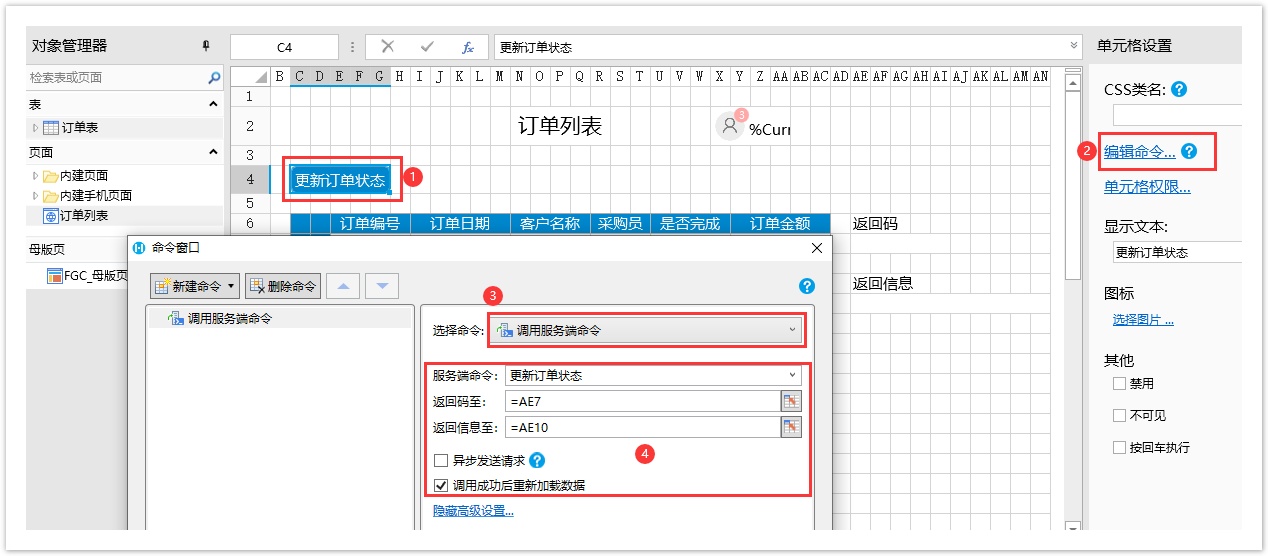Open the 服务端命令 dropdown

[x=653, y=376]
